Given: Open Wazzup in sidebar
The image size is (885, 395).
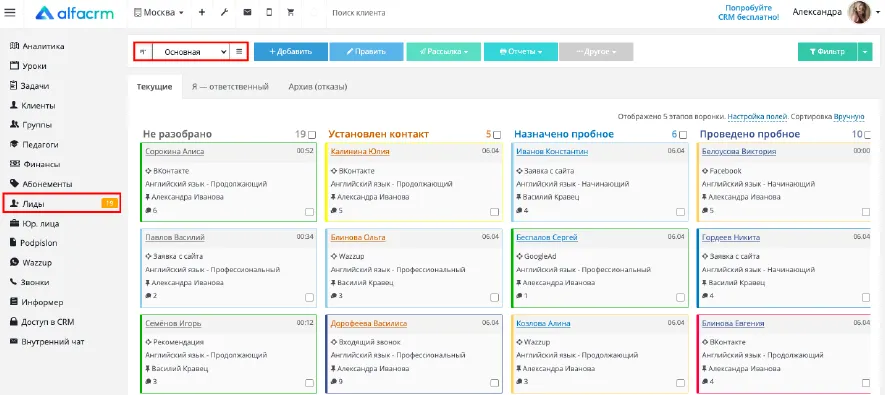Looking at the screenshot, I should coord(32,262).
